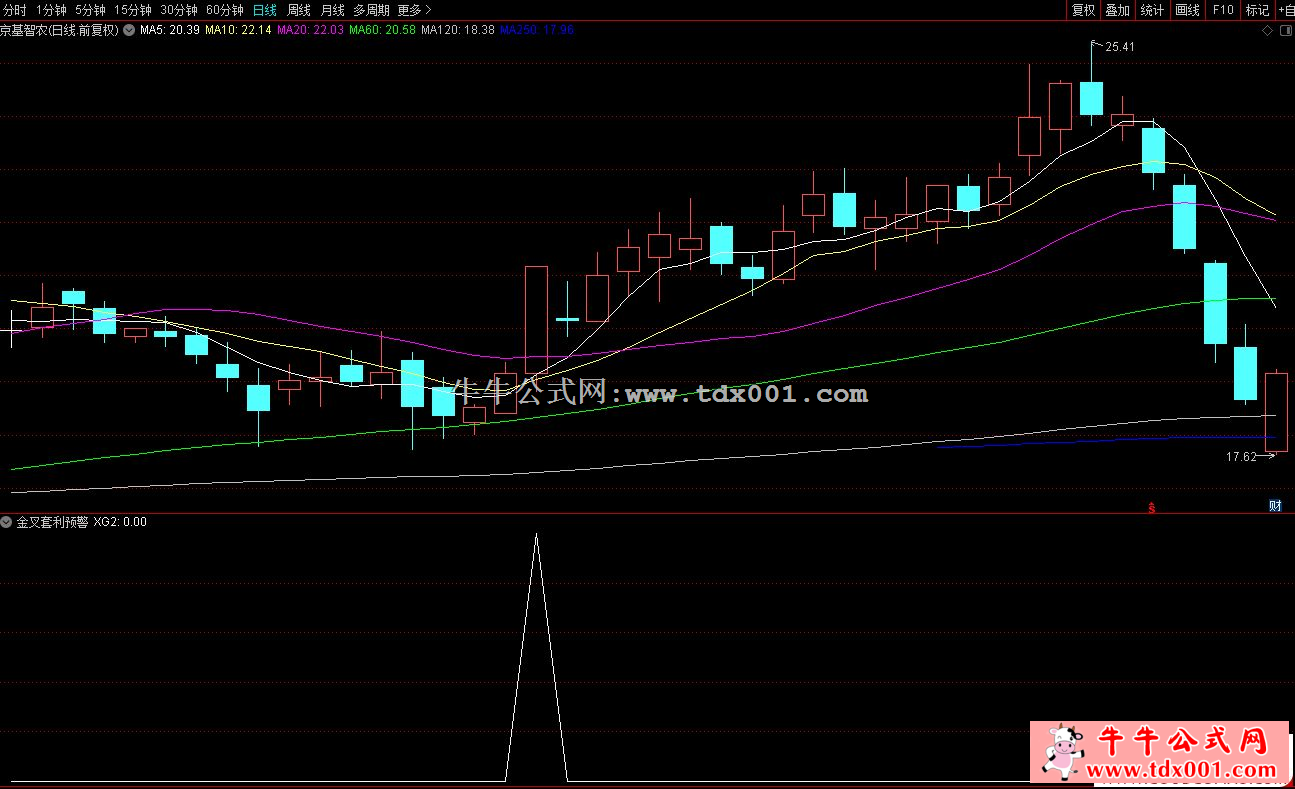Click the 财 marker at chart bottom right
The image size is (1295, 789).
(x=1275, y=505)
